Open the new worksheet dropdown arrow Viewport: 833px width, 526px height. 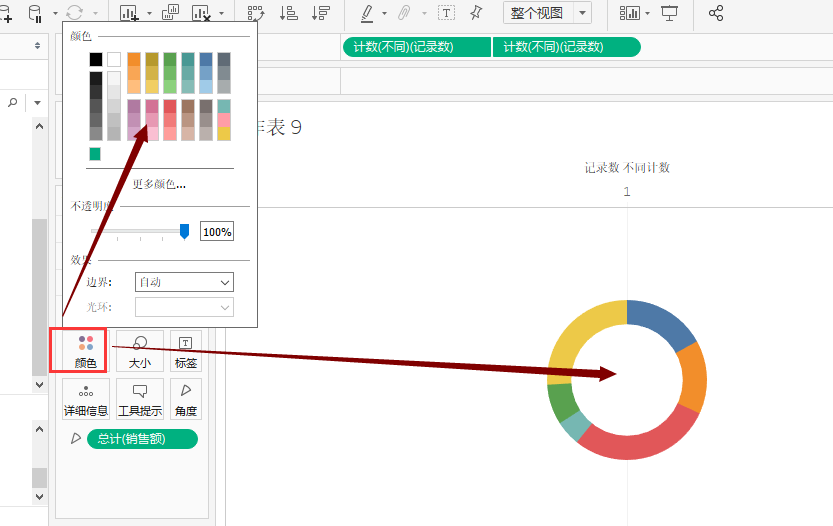coord(149,13)
